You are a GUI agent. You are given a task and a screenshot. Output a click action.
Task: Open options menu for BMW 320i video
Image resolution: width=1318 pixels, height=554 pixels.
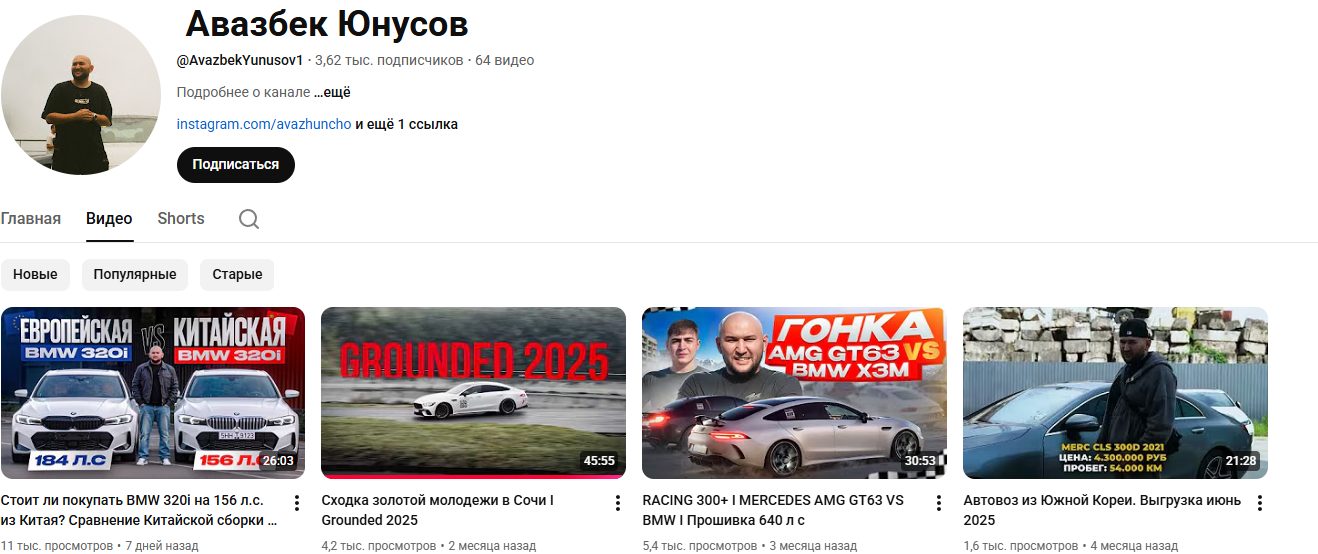(297, 503)
